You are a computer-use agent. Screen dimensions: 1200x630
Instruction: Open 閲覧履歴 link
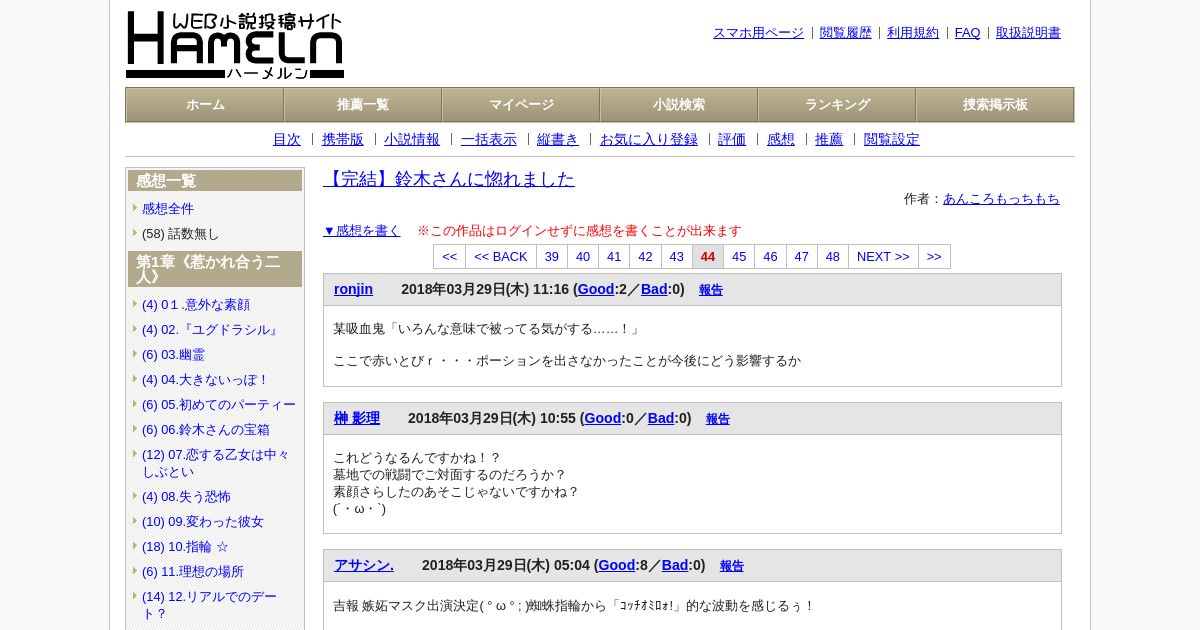point(846,33)
